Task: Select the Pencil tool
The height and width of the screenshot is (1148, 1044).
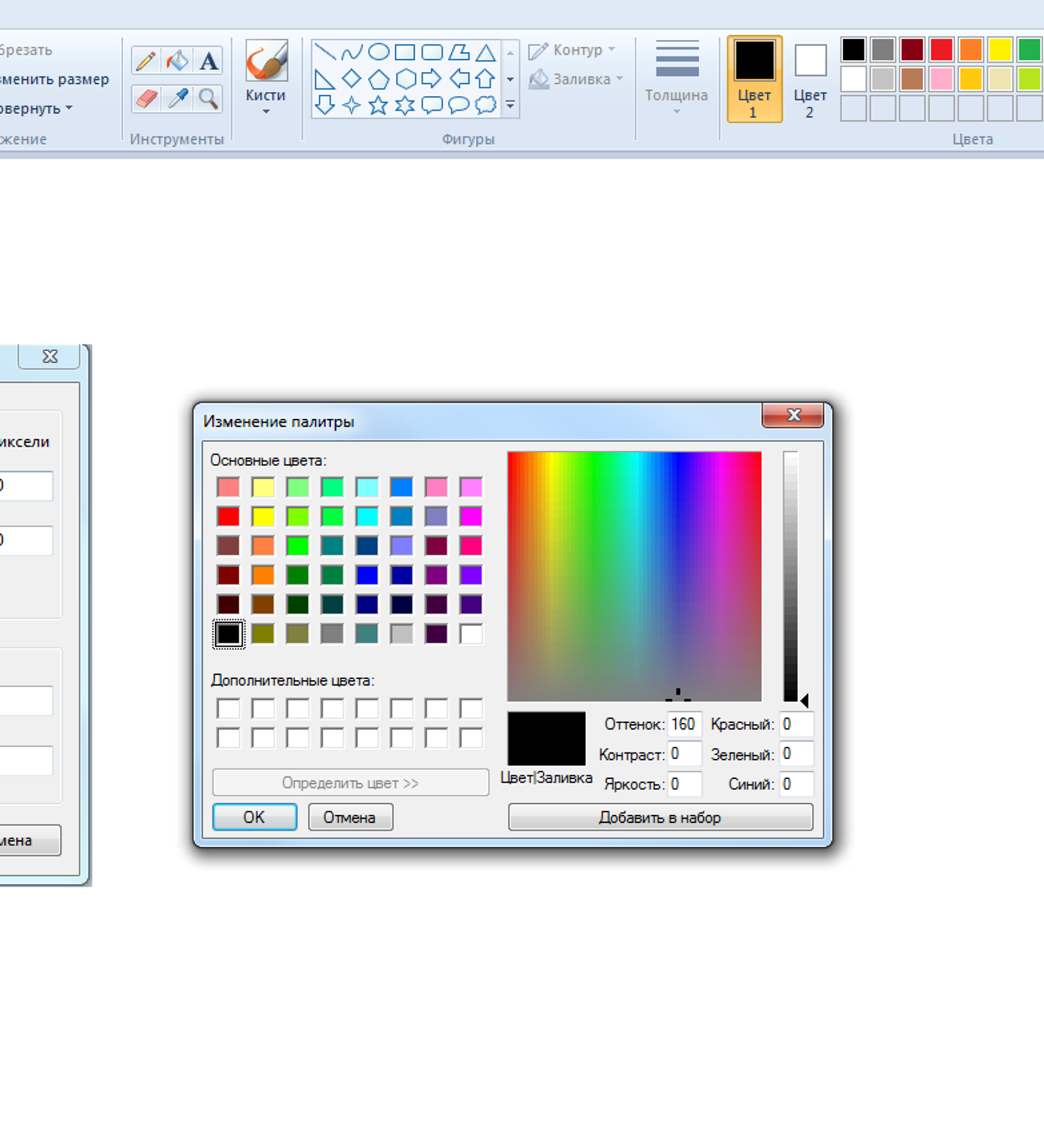Action: (x=146, y=60)
